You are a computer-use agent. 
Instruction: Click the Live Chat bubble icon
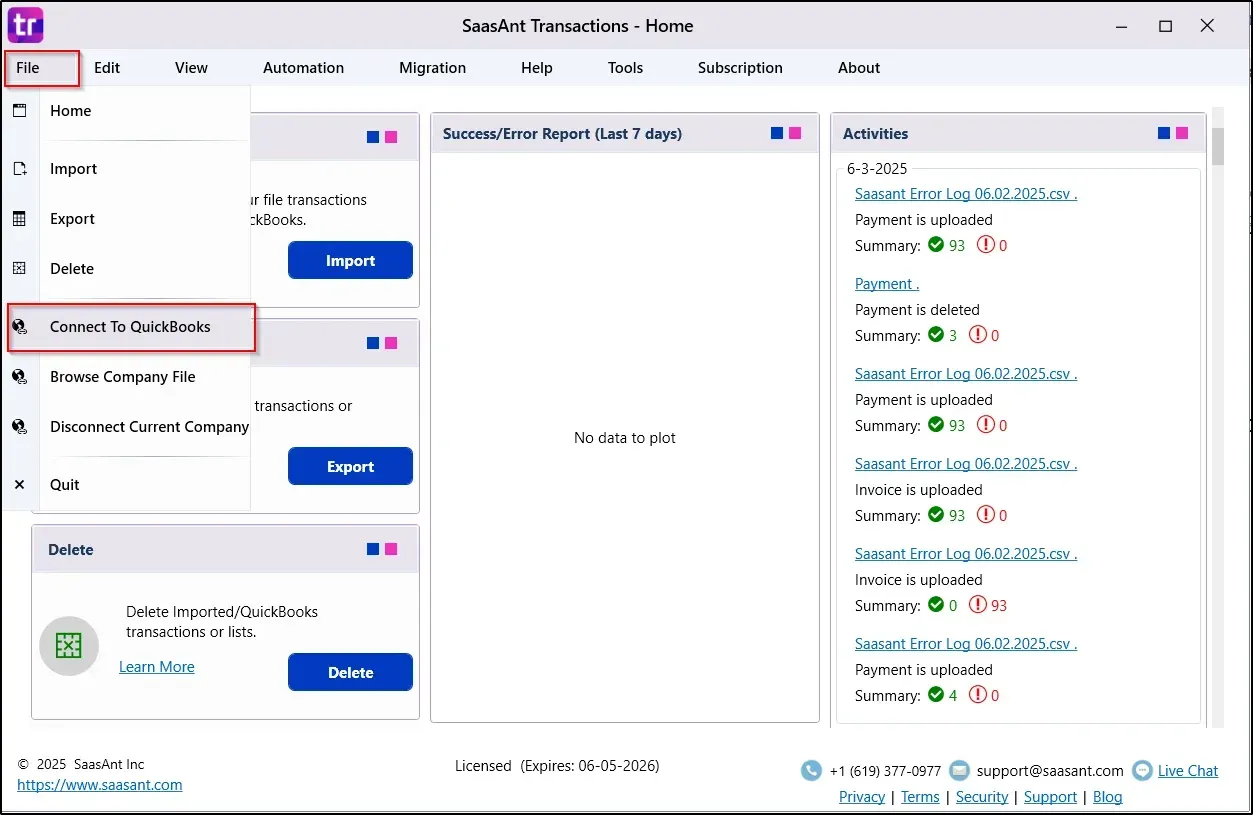[1142, 771]
